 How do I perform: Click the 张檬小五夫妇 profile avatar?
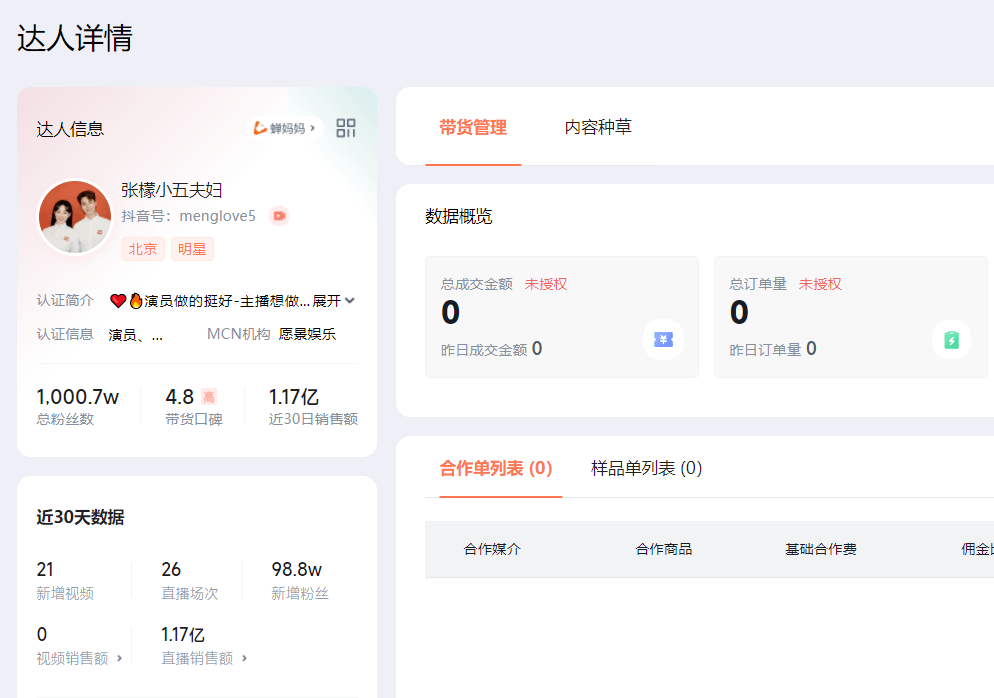(74, 216)
